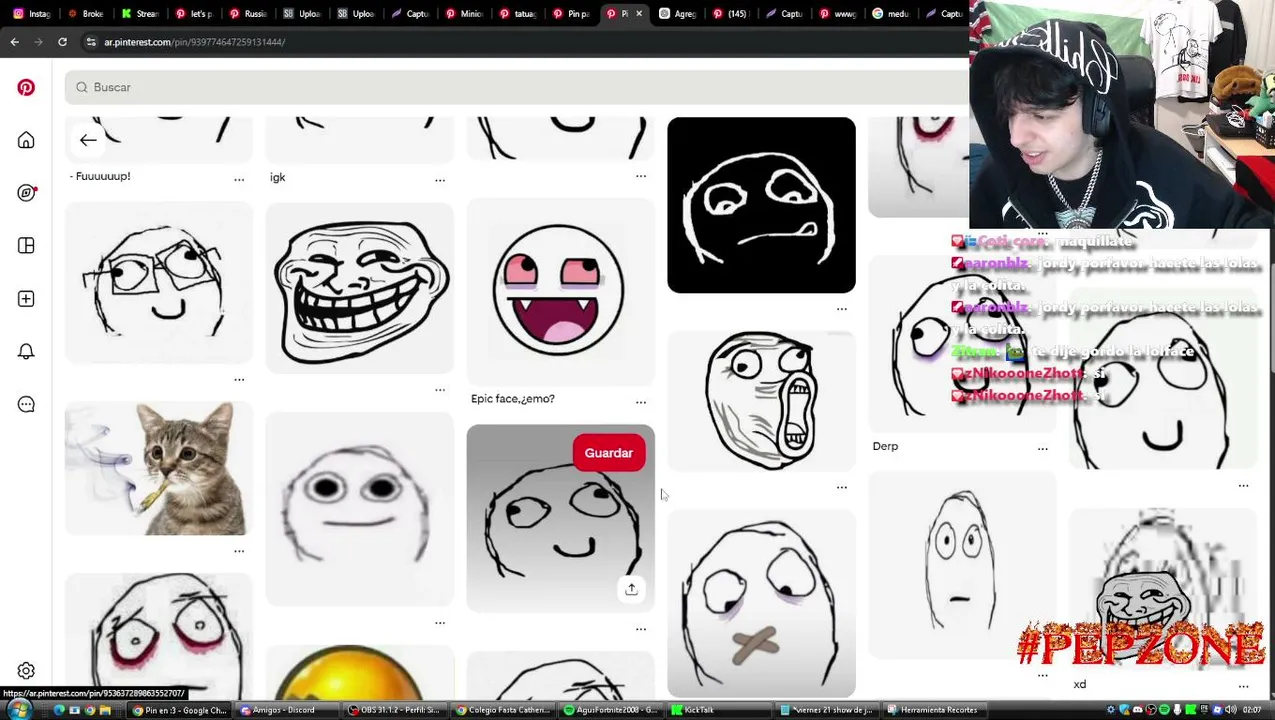The image size is (1275, 720).
Task: Switch to the Instagram browser tab
Action: point(32,13)
